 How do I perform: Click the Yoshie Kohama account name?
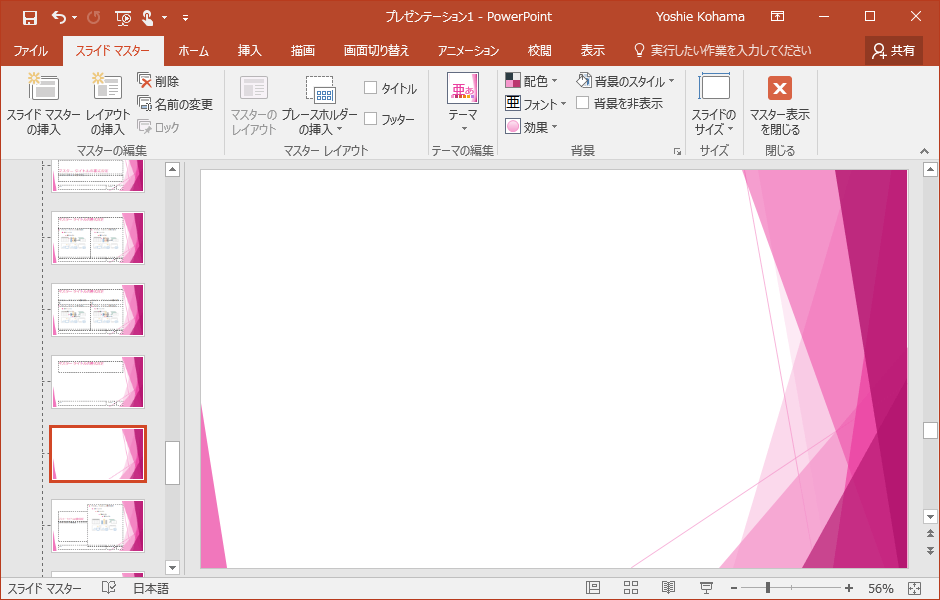(700, 17)
